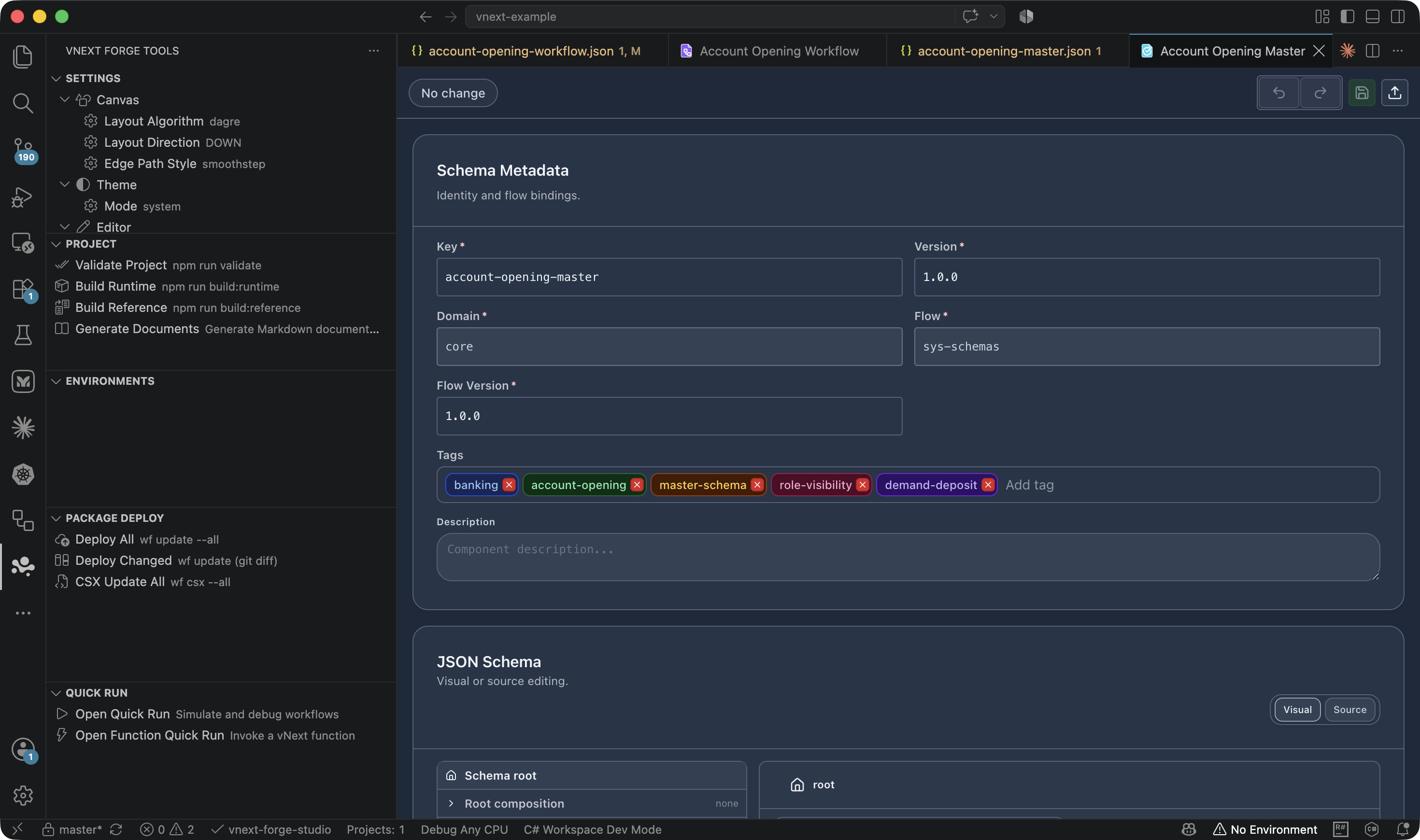Click the green save icon button
The image size is (1420, 840).
coord(1362,93)
